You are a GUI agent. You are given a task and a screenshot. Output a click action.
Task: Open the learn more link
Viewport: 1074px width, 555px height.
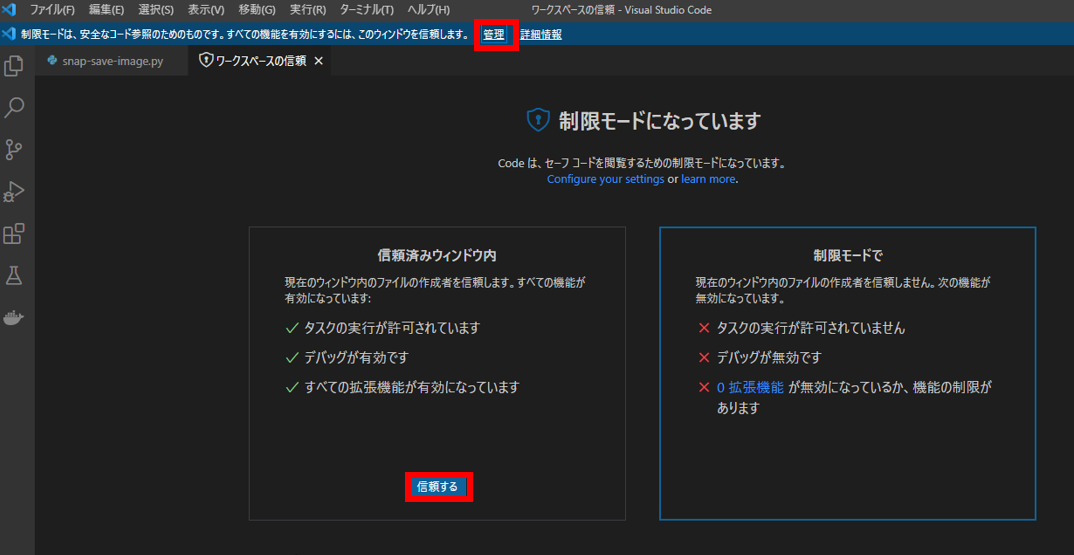pyautogui.click(x=708, y=180)
